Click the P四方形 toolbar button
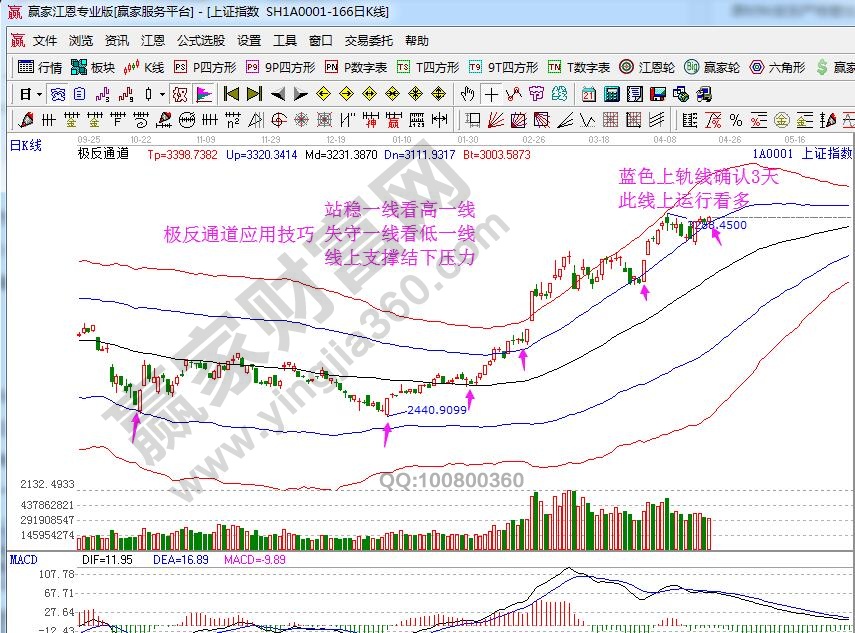Viewport: 855px width, 633px height. (205, 68)
